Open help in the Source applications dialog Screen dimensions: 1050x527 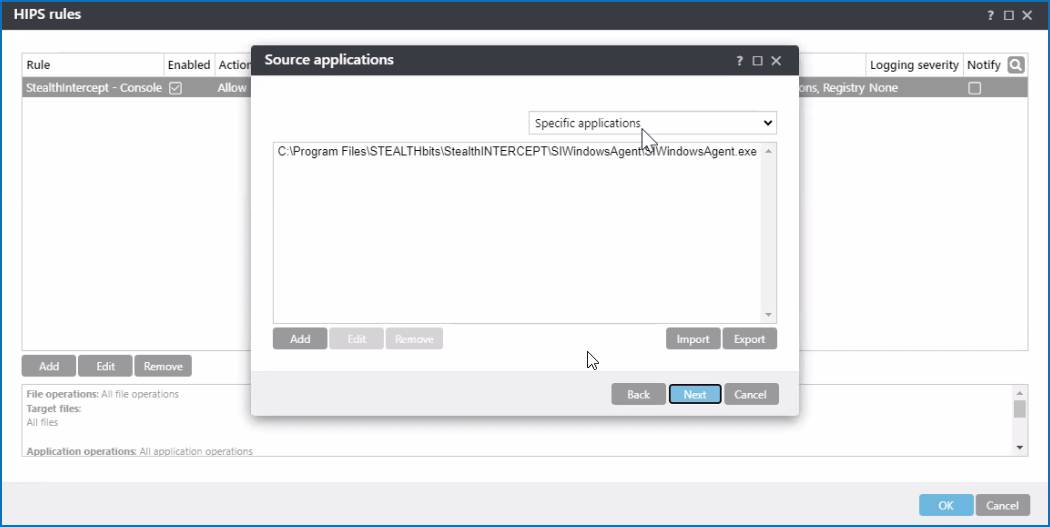pos(740,61)
